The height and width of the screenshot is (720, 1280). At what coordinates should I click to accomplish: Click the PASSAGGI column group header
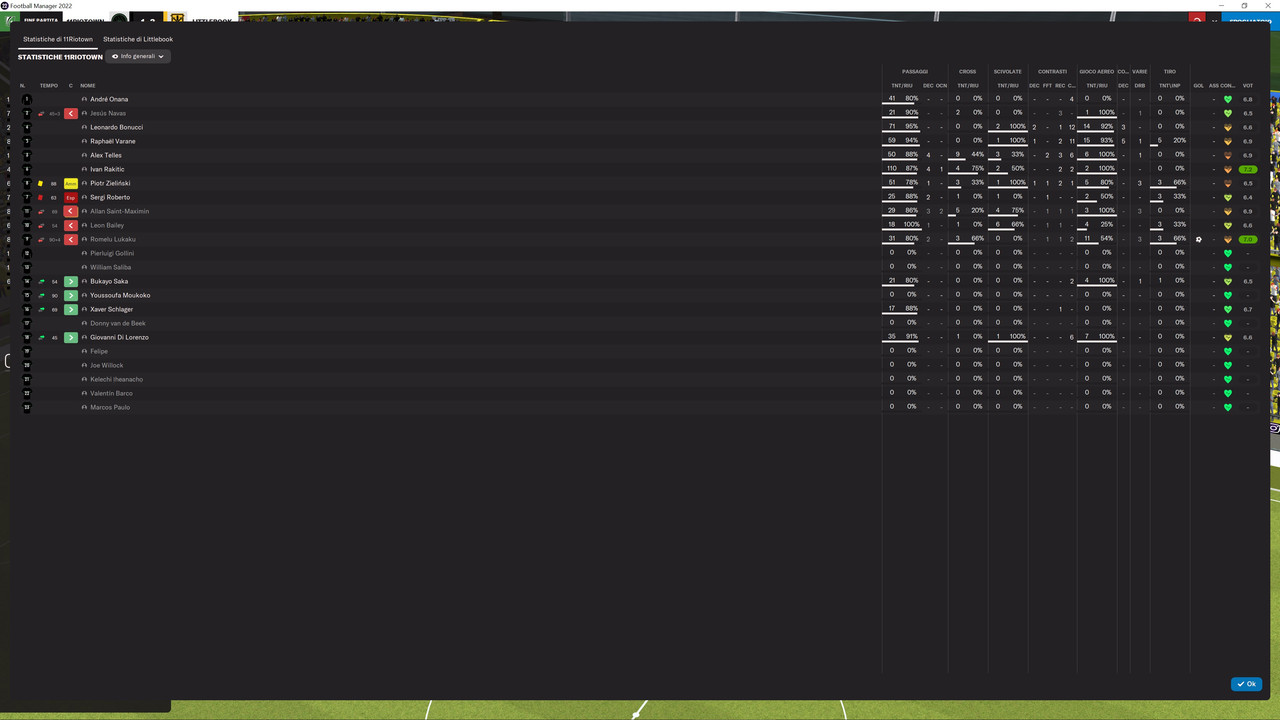(915, 72)
